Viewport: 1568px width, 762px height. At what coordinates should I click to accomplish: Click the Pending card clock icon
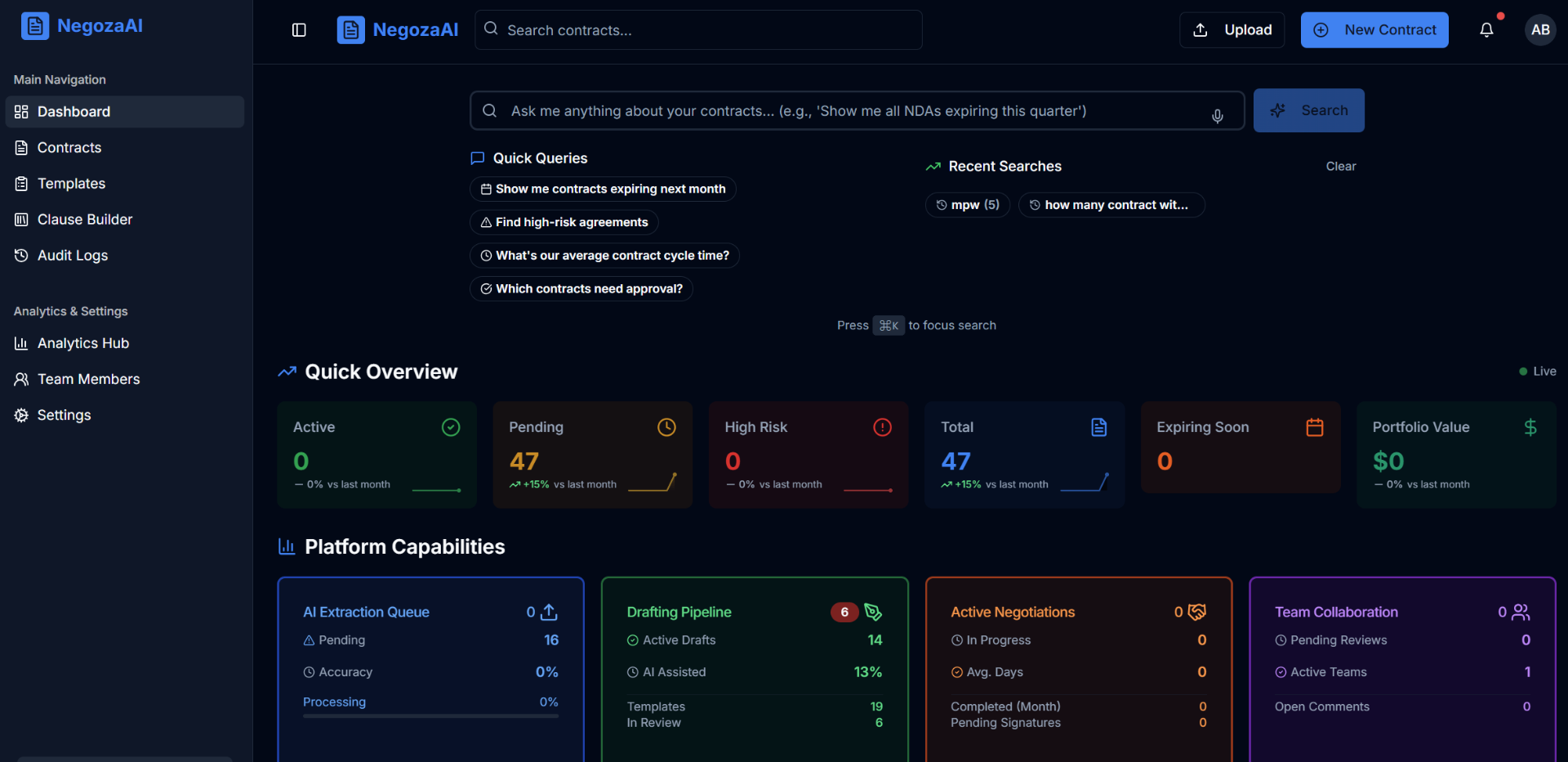pyautogui.click(x=666, y=427)
